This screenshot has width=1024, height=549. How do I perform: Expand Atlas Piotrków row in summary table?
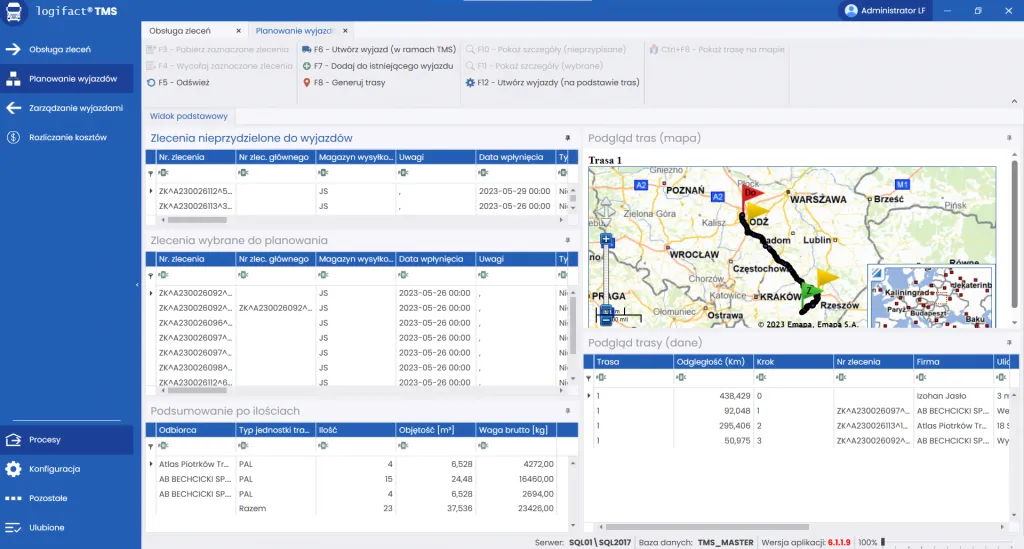coord(151,464)
